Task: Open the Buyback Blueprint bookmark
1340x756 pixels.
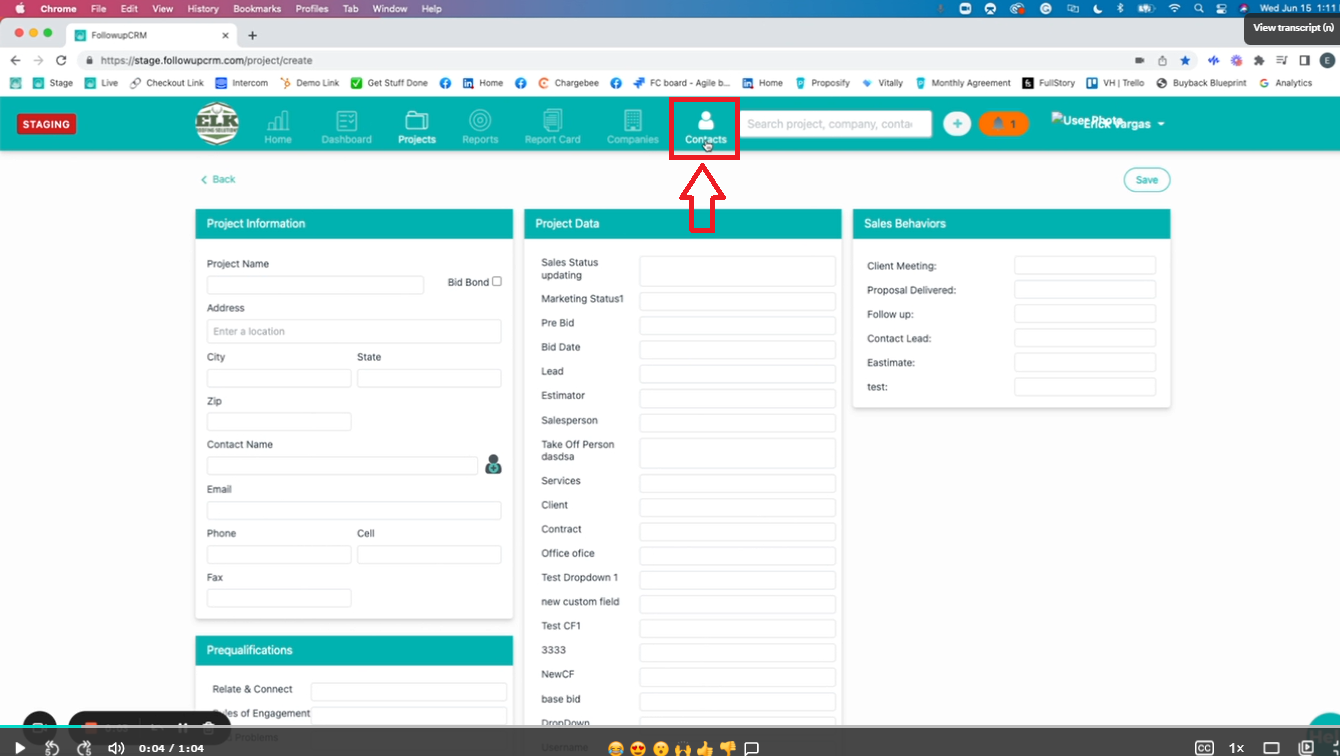Action: (1202, 83)
